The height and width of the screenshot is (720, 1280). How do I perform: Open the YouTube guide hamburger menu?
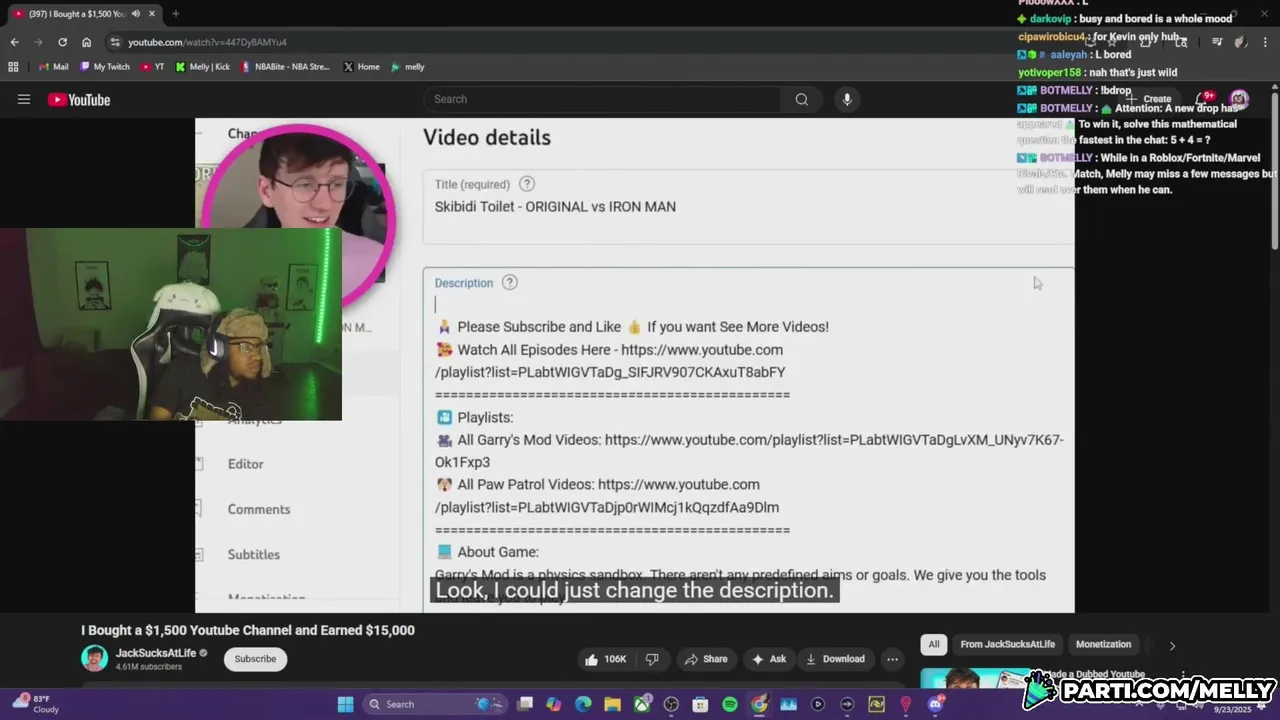click(24, 99)
